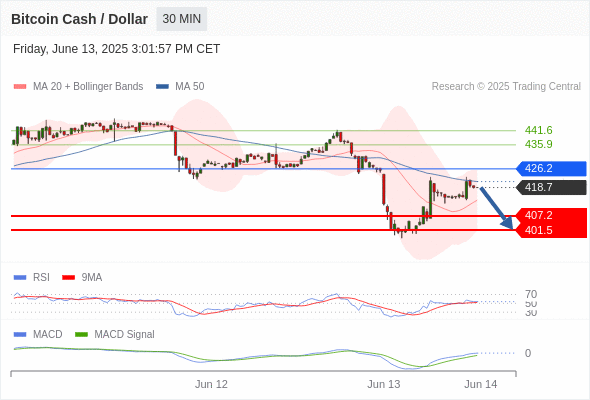The image size is (590, 400).
Task: Click the MACD 0 axis value
Action: click(x=528, y=353)
